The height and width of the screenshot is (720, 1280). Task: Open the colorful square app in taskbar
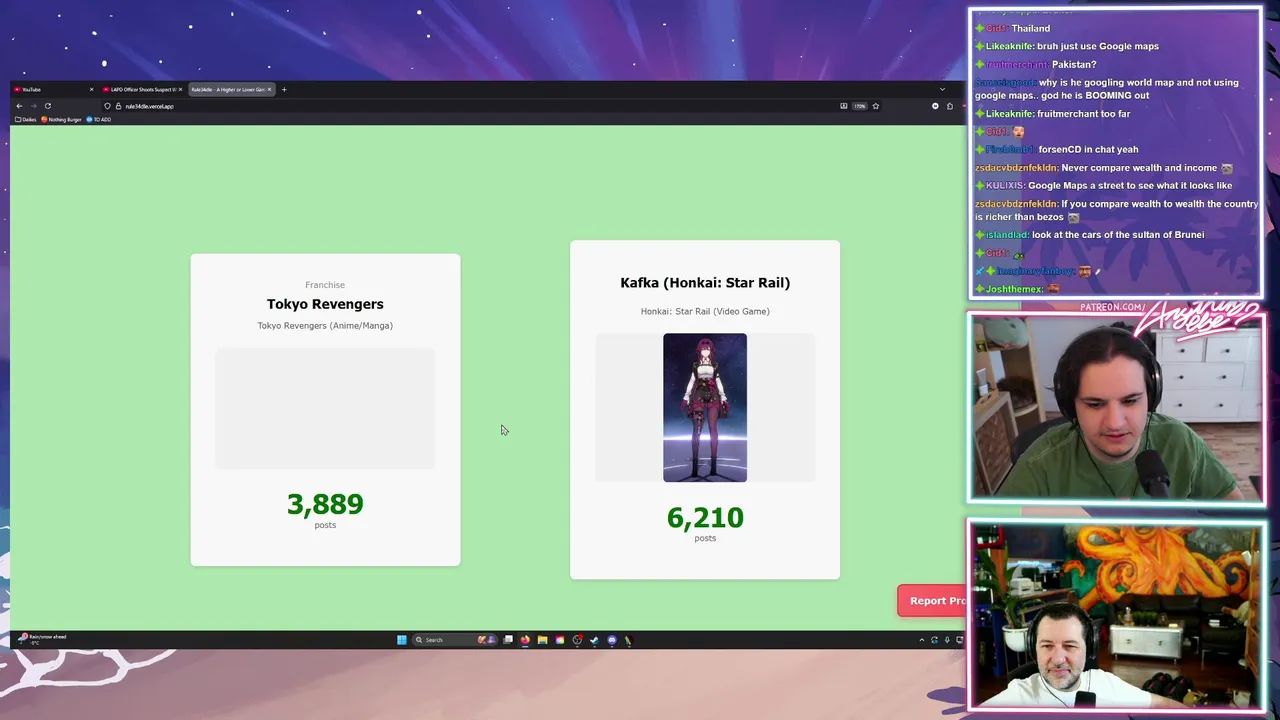[x=559, y=640]
